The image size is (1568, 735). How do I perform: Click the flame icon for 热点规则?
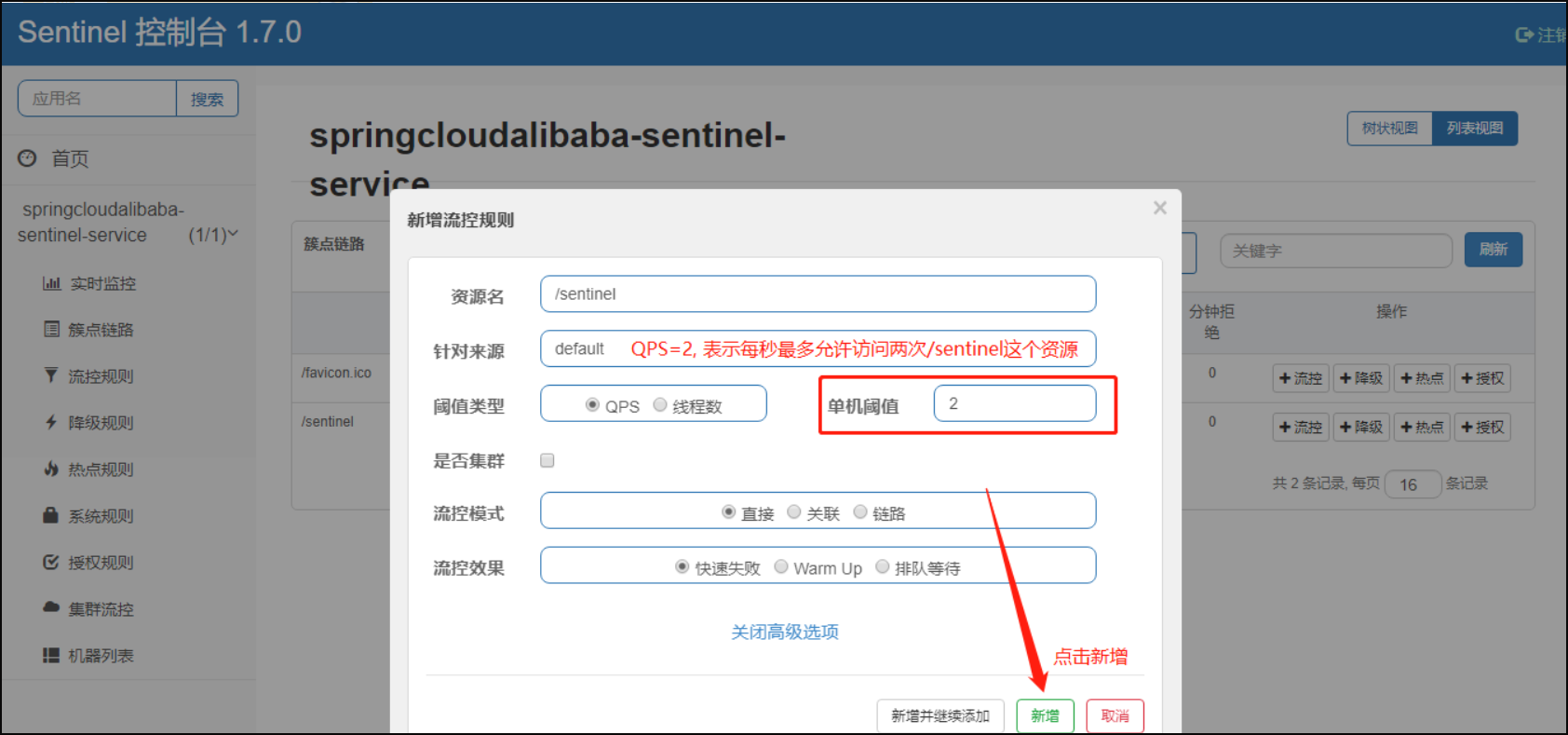(x=51, y=469)
